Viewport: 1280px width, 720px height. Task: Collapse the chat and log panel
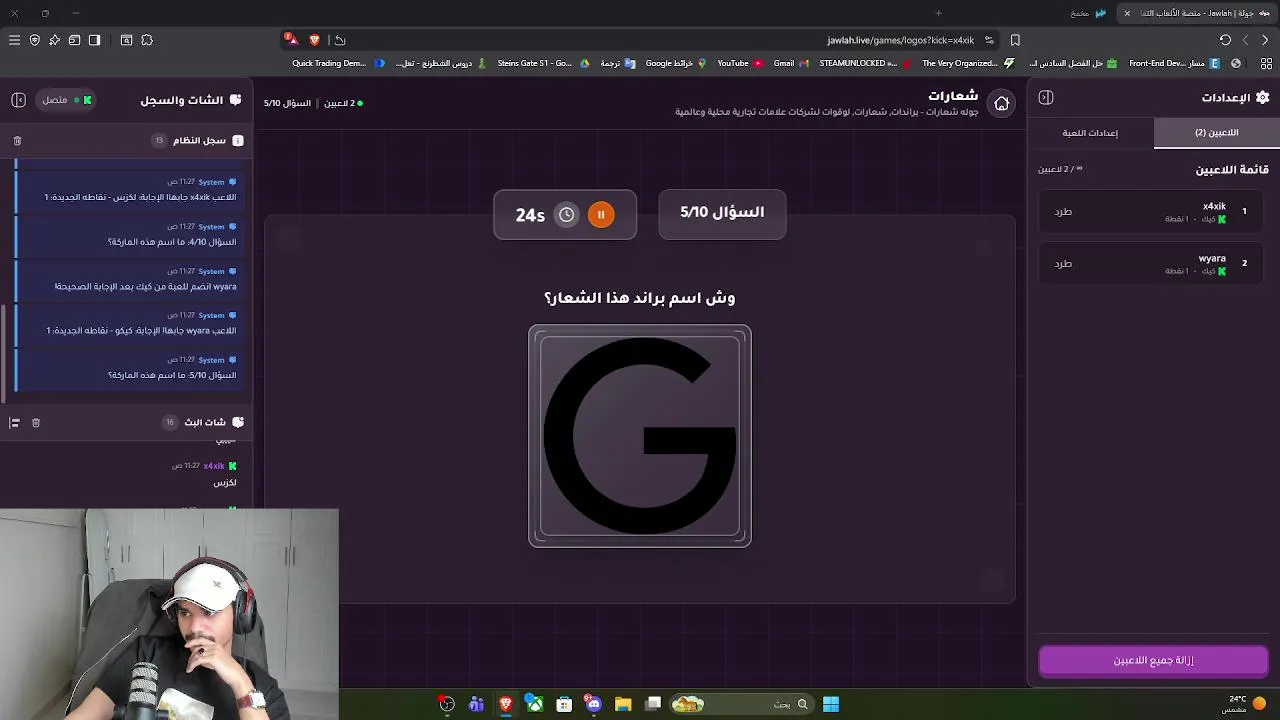[18, 100]
